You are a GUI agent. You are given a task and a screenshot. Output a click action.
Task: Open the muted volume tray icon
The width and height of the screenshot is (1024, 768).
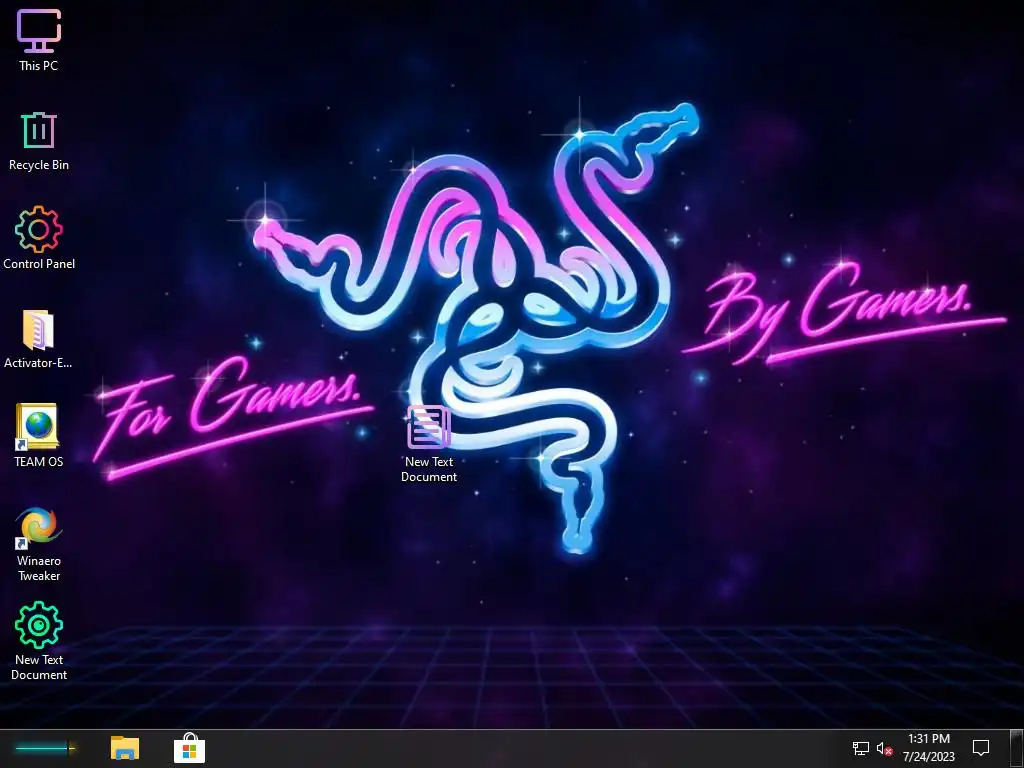pos(884,748)
